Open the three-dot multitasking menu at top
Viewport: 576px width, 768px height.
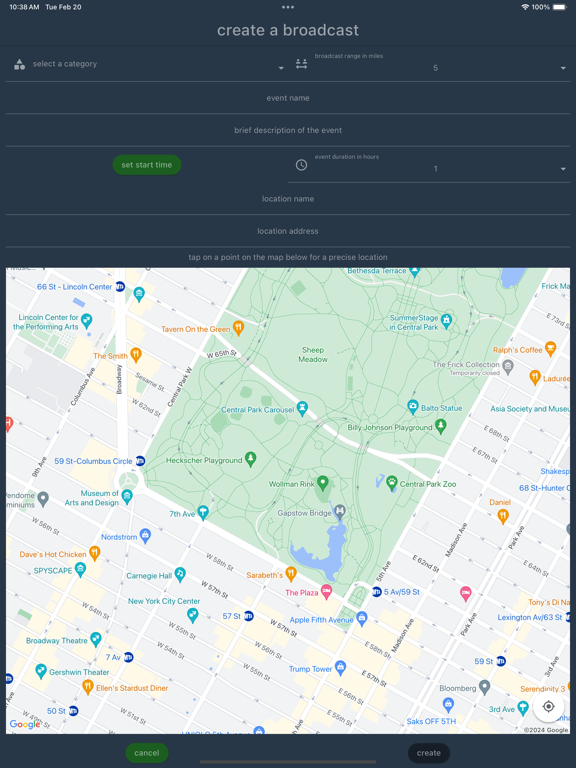point(288,7)
